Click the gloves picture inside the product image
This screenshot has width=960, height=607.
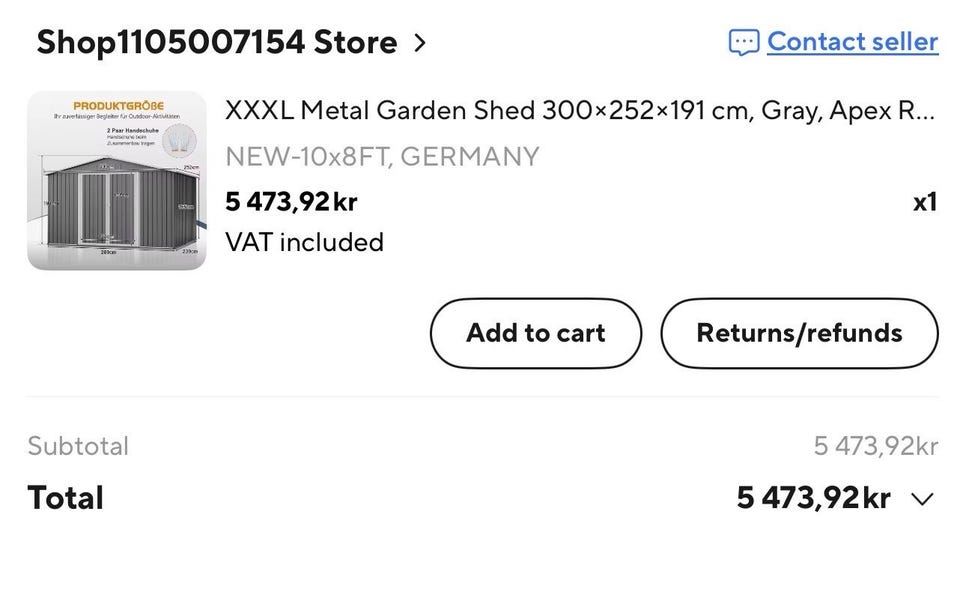tap(179, 140)
